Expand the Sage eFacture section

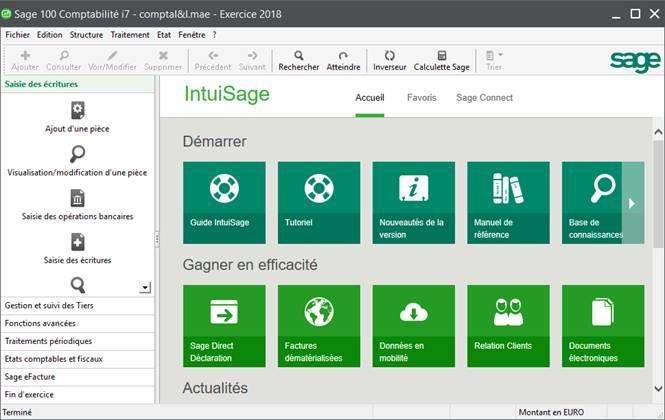point(78,377)
